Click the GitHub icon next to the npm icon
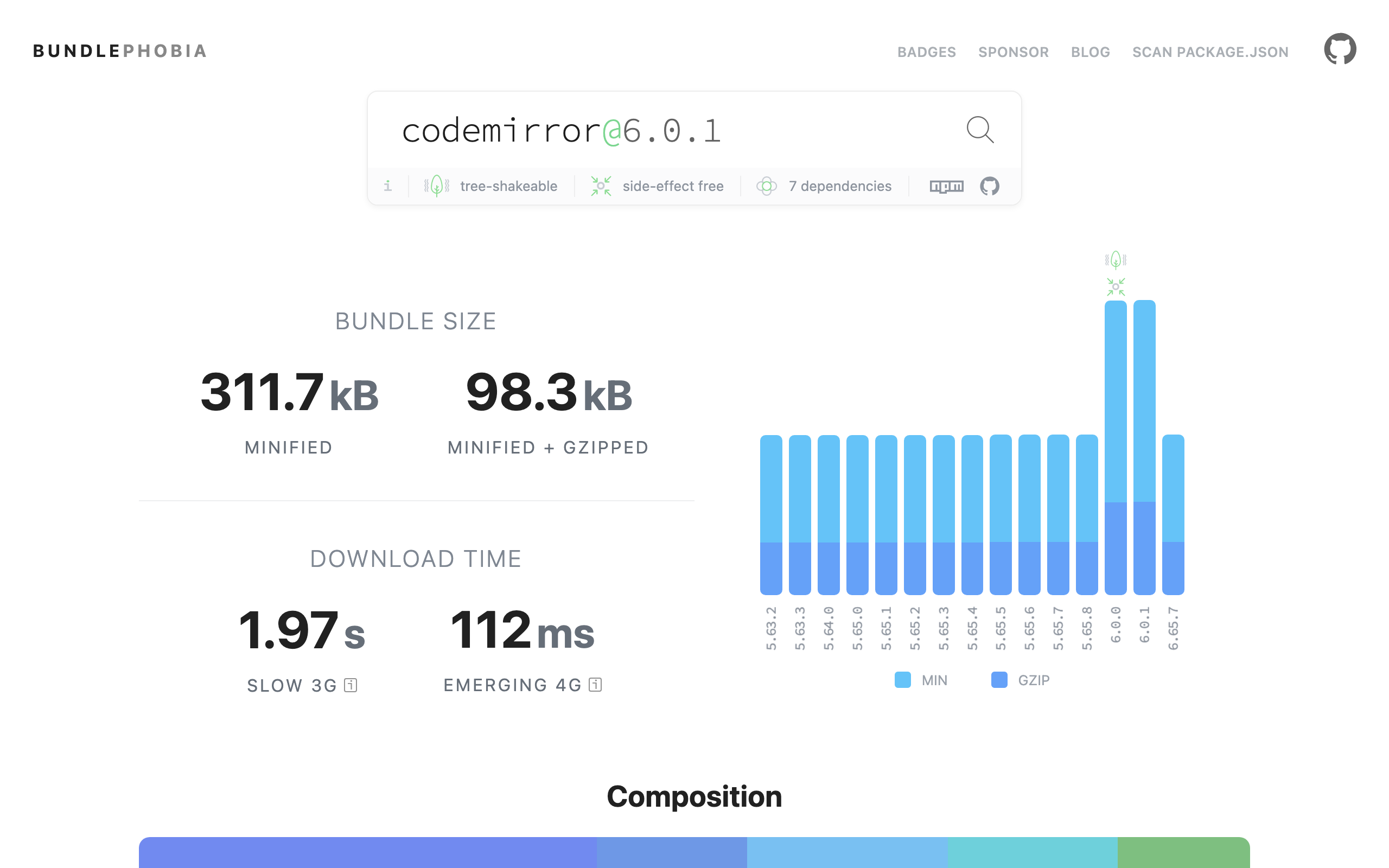This screenshot has height=868, width=1389. pyautogui.click(x=990, y=186)
